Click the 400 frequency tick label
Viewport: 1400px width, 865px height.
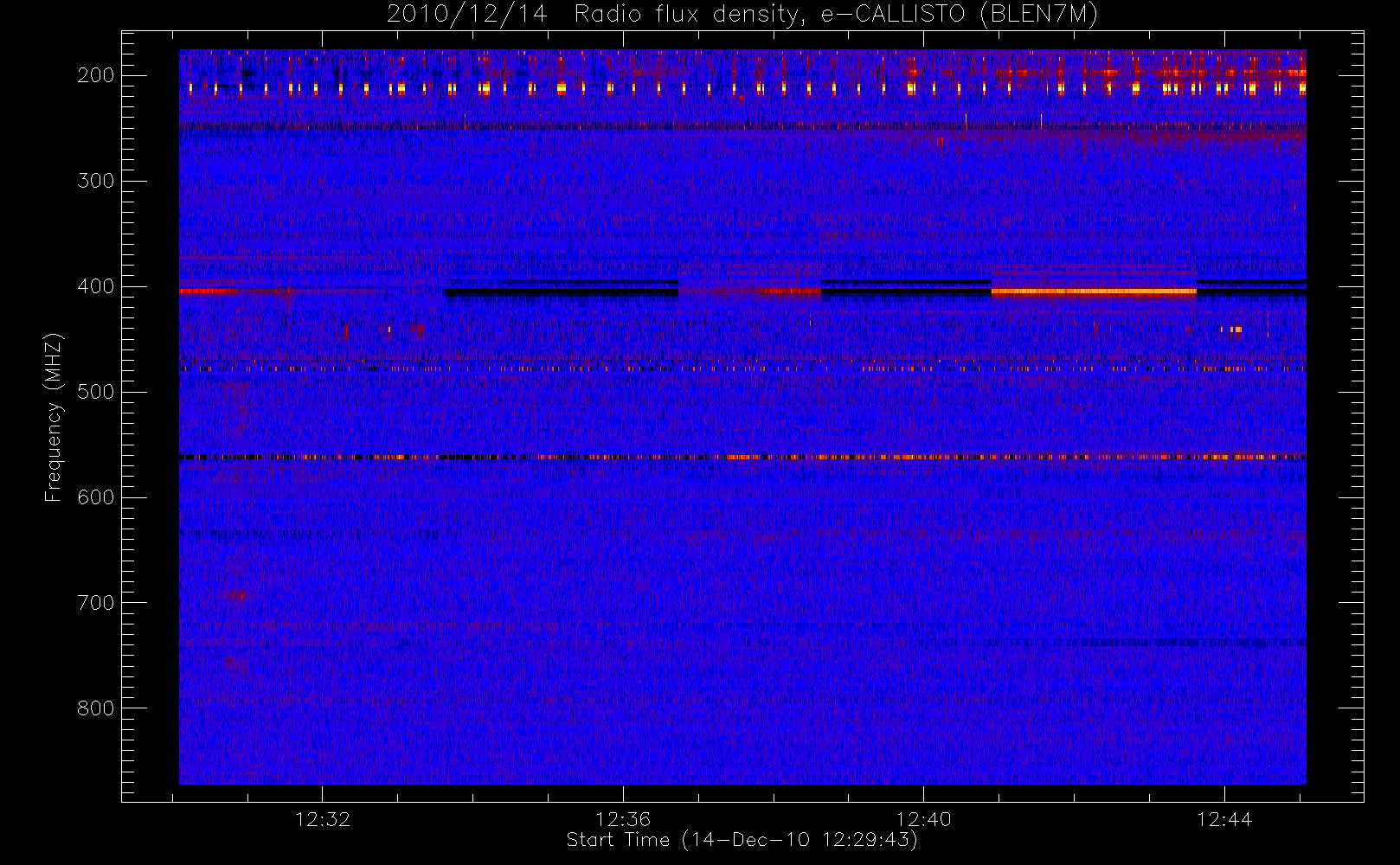(x=96, y=286)
